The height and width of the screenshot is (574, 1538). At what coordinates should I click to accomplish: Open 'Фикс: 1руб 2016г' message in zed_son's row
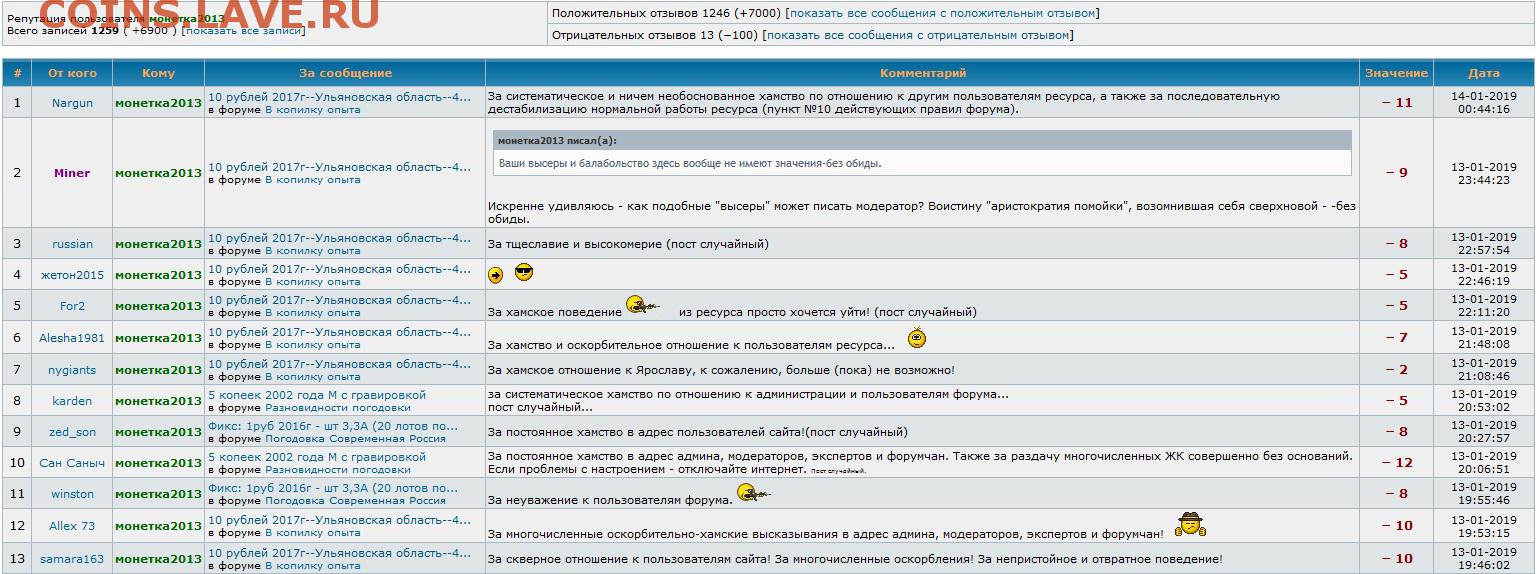(x=333, y=426)
